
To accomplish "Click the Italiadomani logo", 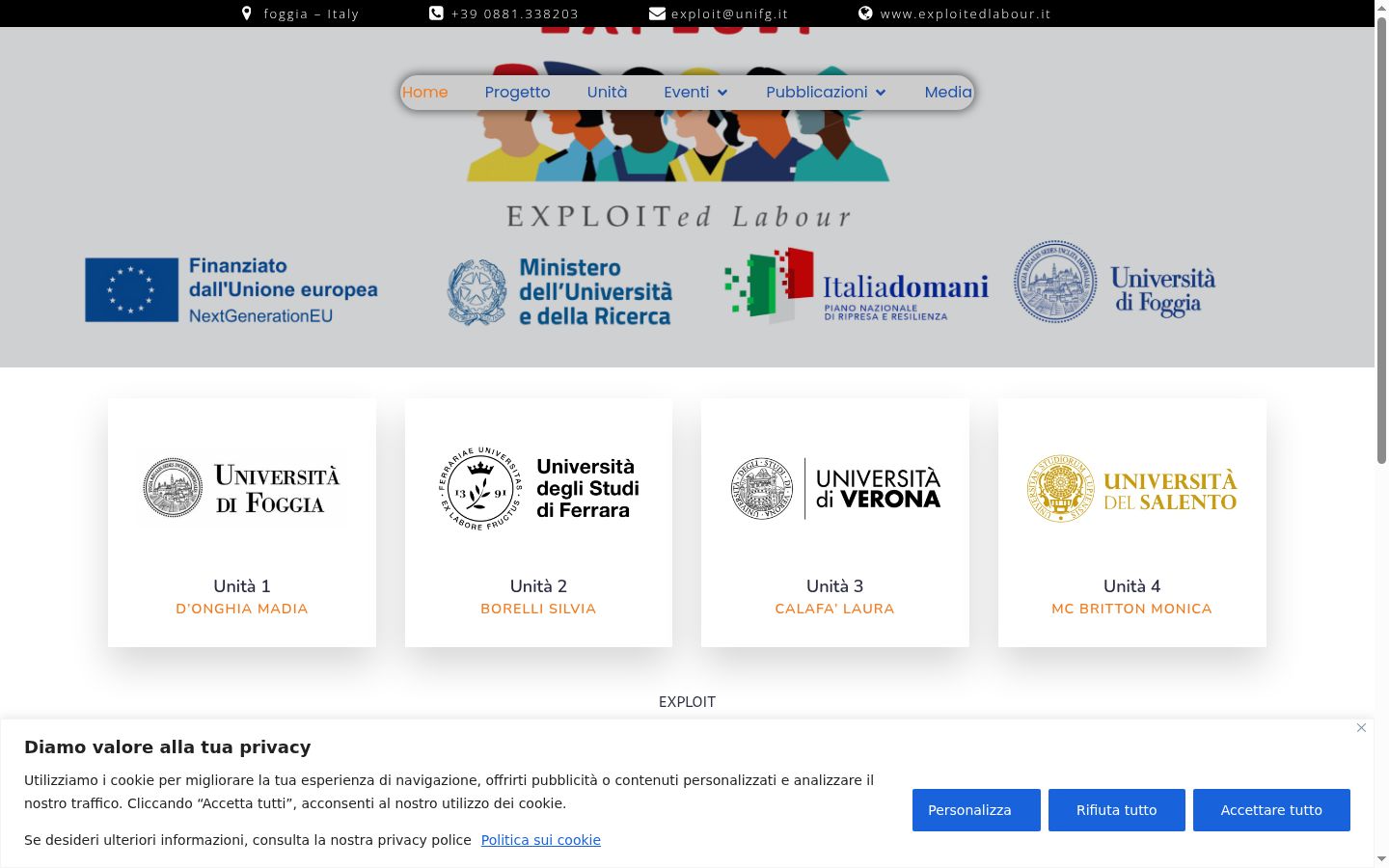I will pyautogui.click(x=857, y=285).
